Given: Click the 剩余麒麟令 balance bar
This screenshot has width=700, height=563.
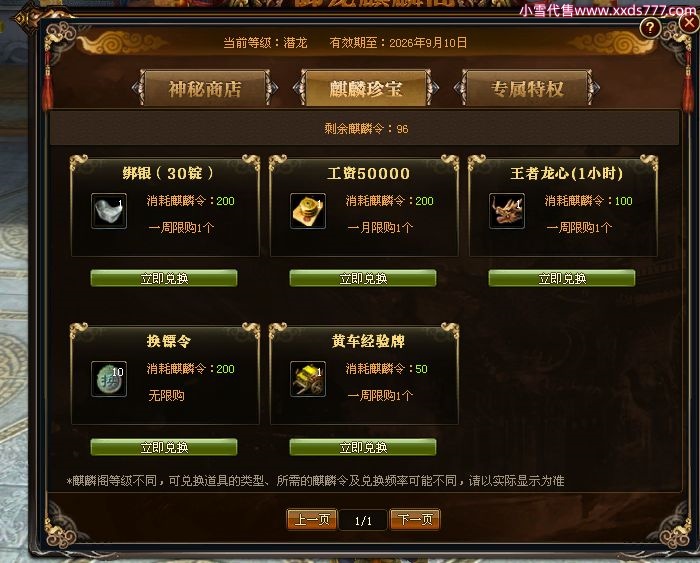Looking at the screenshot, I should click(364, 129).
